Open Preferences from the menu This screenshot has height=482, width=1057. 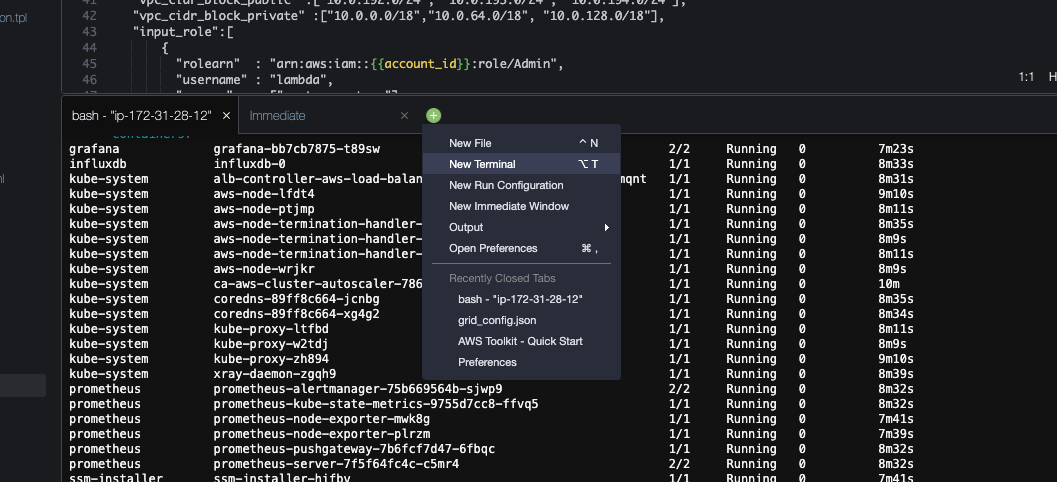493,248
